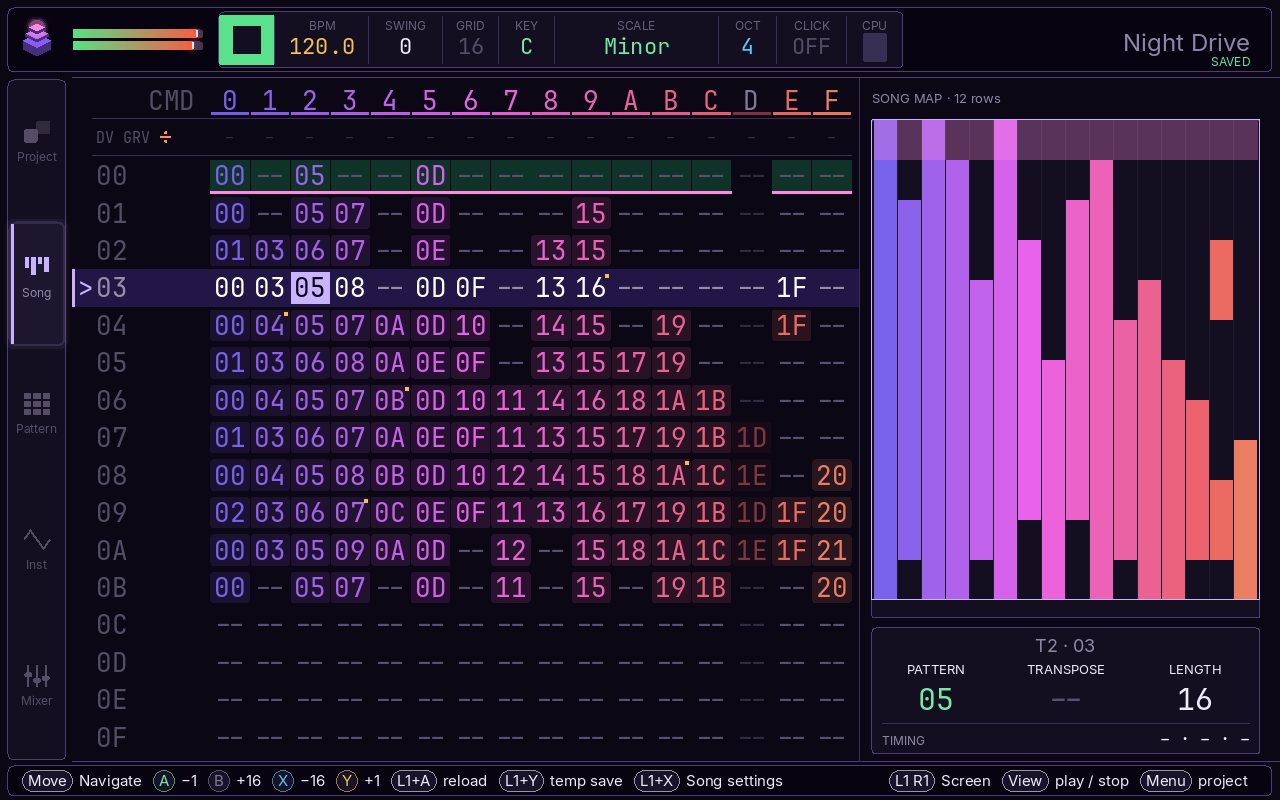Click the top master level meter
Viewport: 1280px width, 800px height.
click(138, 33)
